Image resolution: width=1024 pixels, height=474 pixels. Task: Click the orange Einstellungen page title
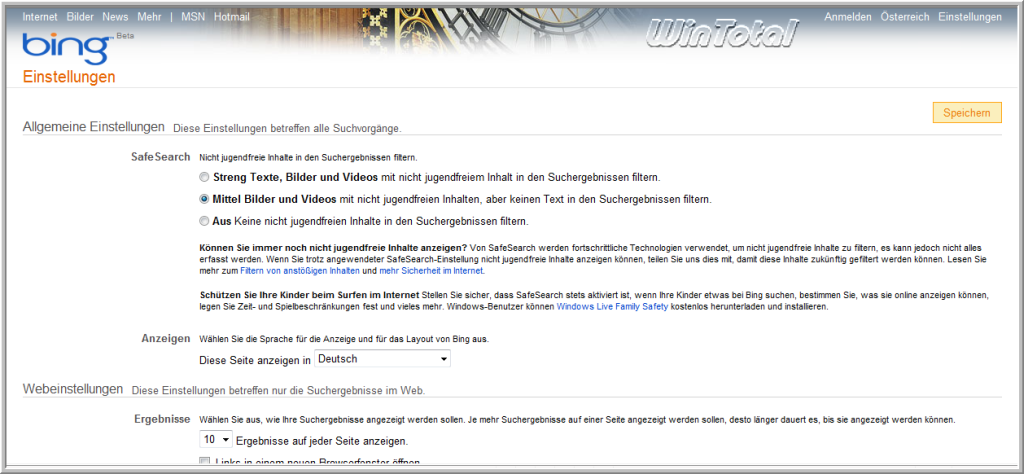(x=69, y=77)
